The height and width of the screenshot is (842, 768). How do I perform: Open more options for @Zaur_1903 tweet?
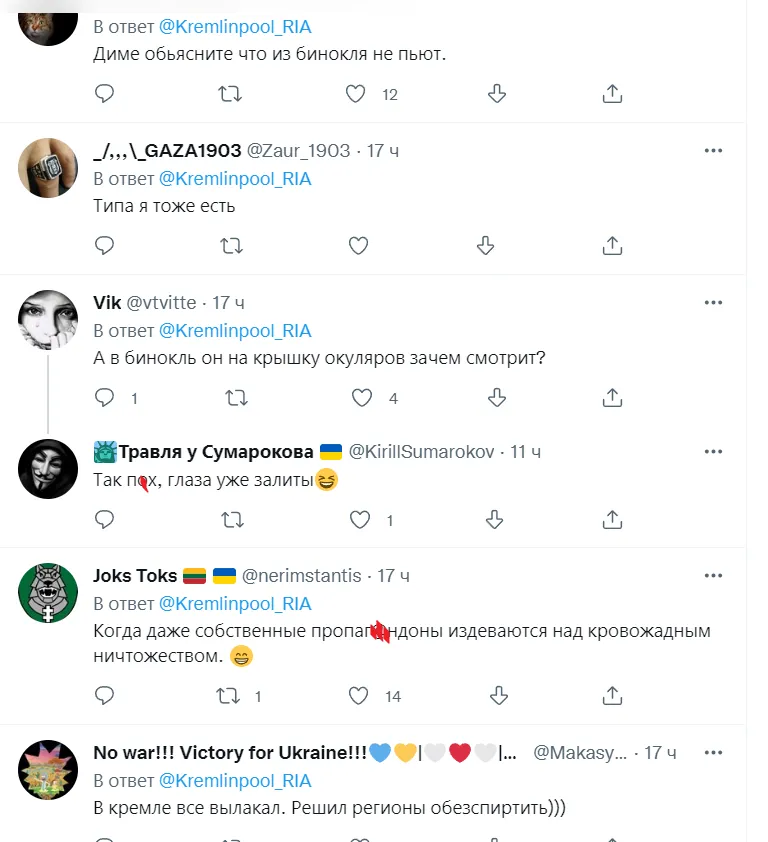(x=714, y=150)
